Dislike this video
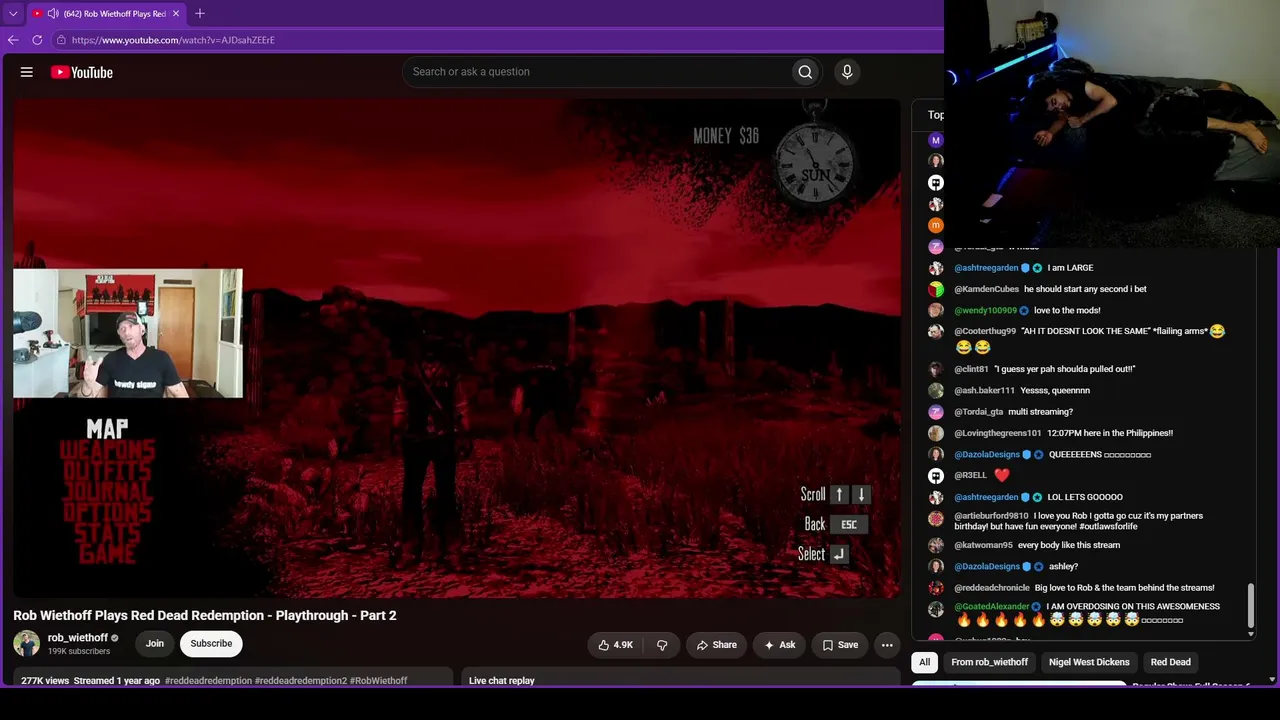The width and height of the screenshot is (1280, 720). 662,645
